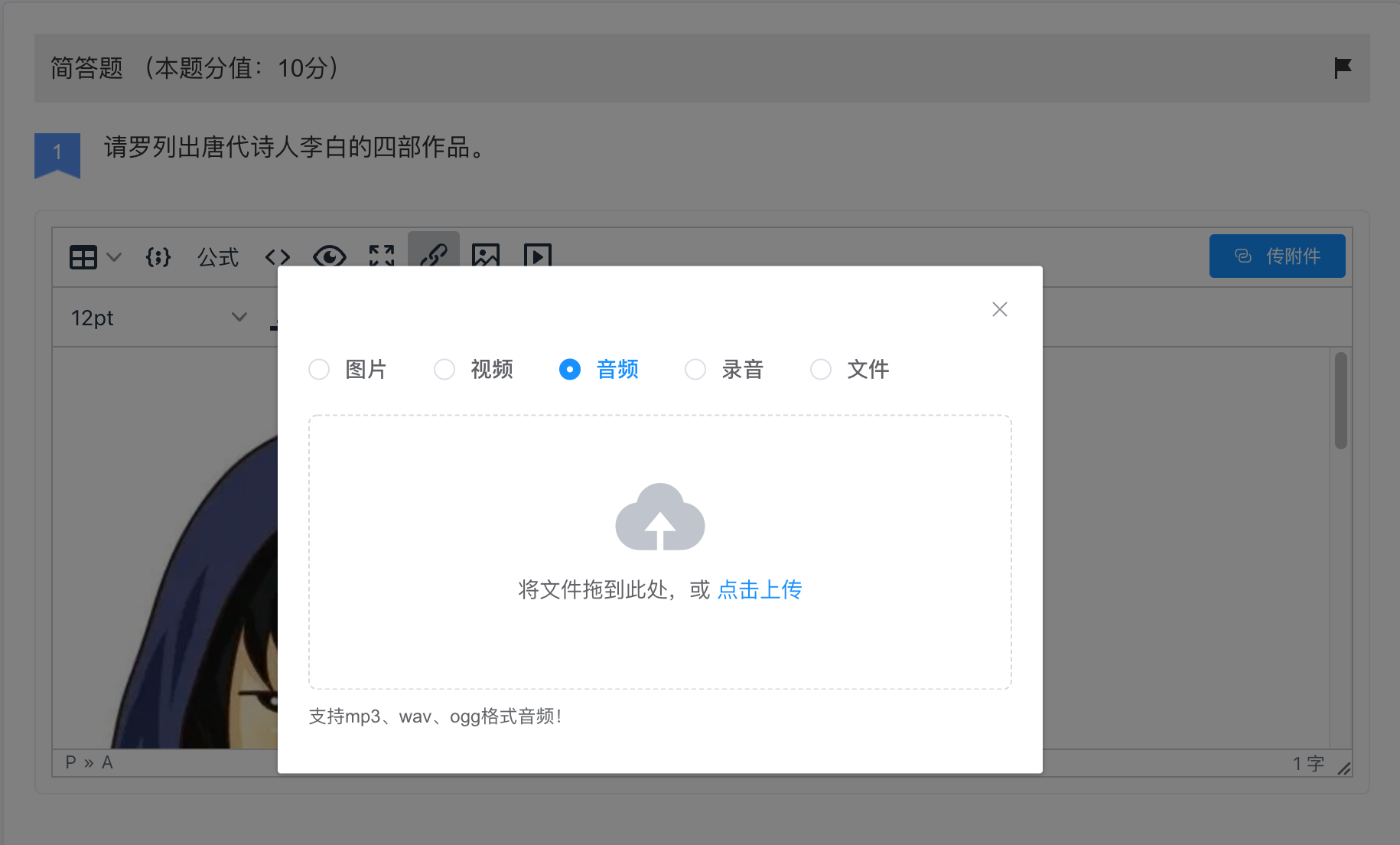Click the editor resize handle corner
1400x845 pixels.
click(x=1343, y=768)
